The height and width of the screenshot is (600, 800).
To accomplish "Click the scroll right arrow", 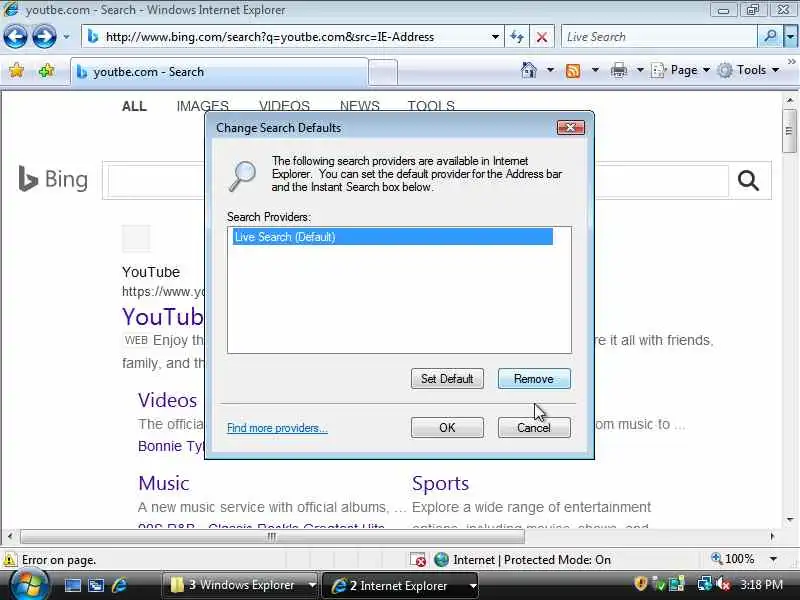I will 772,536.
